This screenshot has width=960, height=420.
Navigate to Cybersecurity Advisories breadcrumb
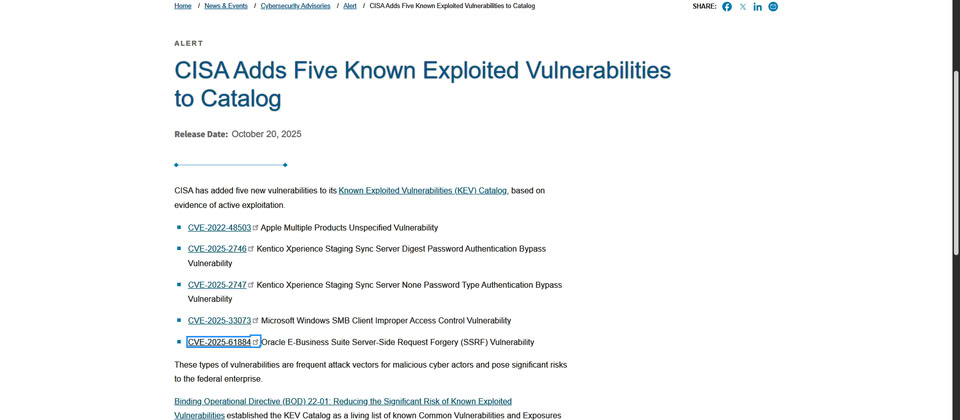[x=295, y=6]
